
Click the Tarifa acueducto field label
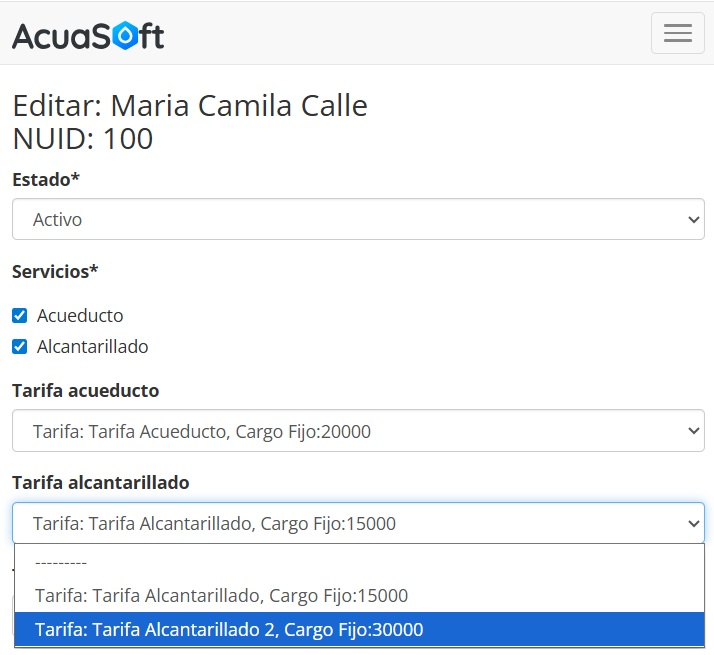click(85, 391)
